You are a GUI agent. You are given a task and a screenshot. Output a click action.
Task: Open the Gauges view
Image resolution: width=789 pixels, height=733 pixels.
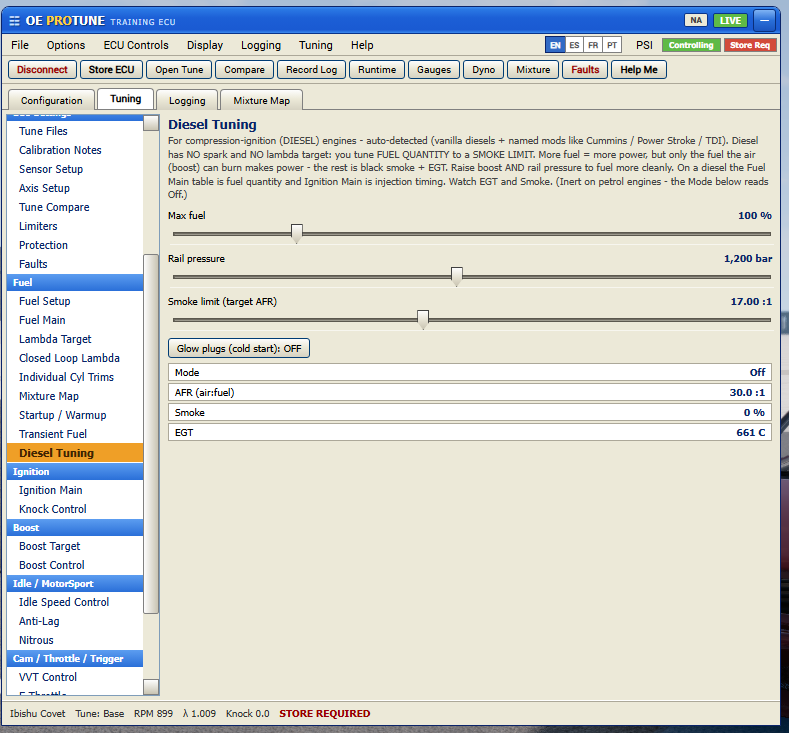[434, 69]
